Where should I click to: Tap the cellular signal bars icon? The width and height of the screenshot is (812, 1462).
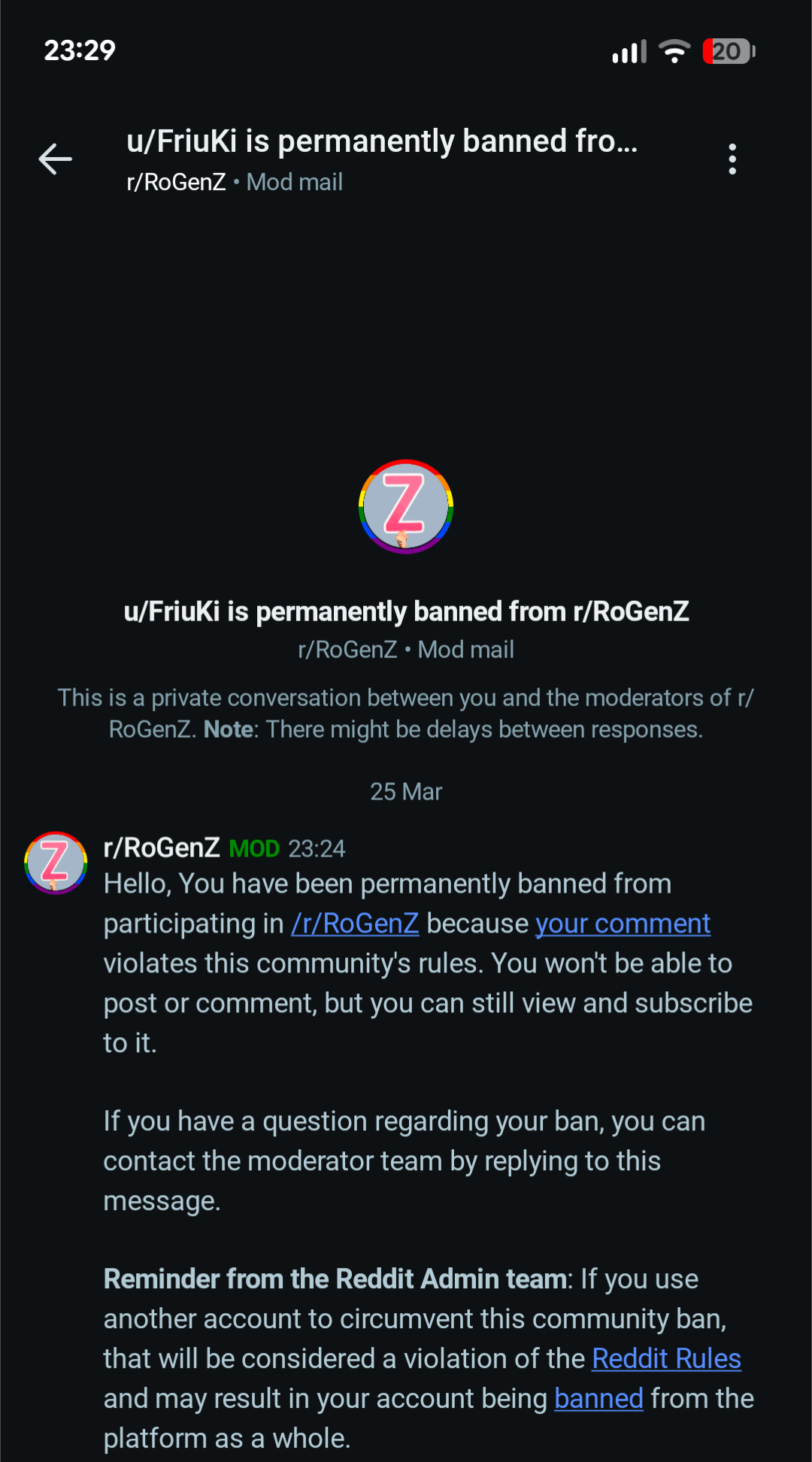(629, 52)
